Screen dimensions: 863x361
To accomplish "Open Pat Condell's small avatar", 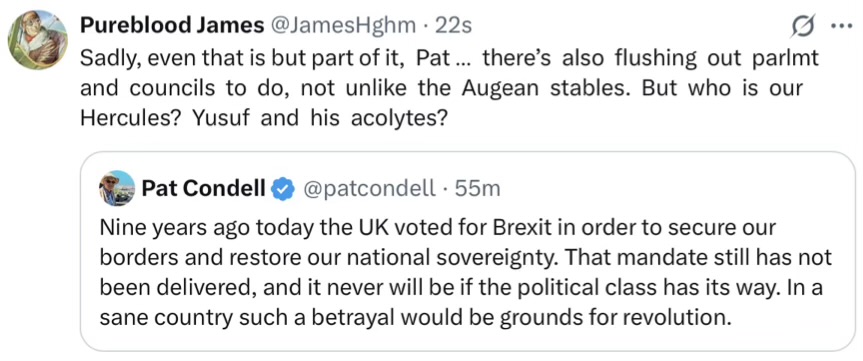I will pos(117,188).
